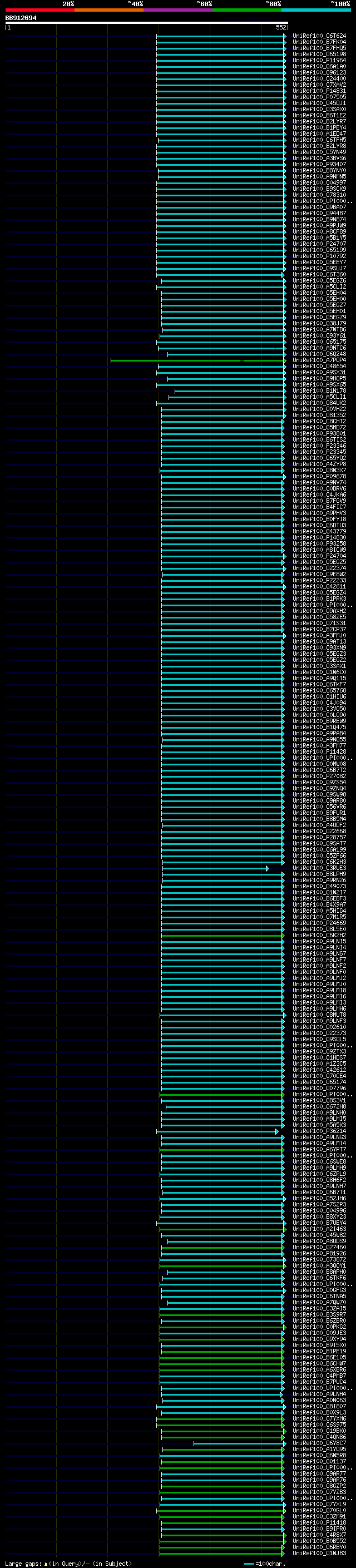Image resolution: width=356 pixels, height=1568 pixels.
Task: Open hit UniRef100_P24704
Action: click(x=319, y=556)
